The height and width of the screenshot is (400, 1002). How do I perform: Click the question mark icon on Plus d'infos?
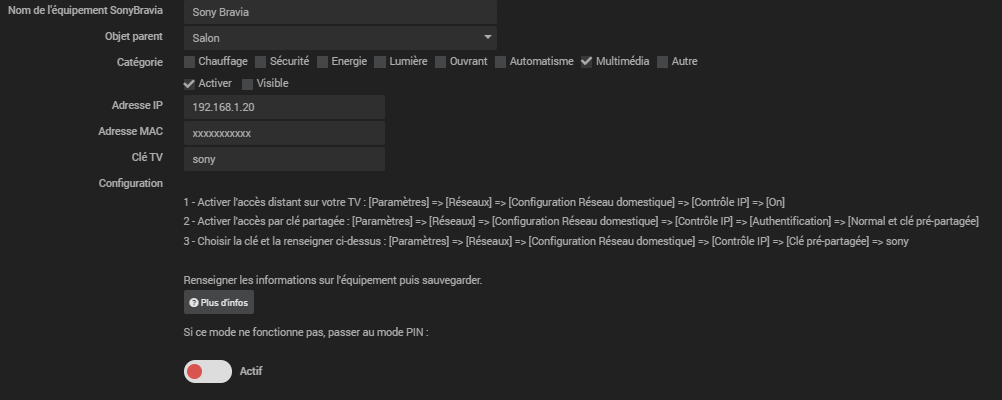coord(194,303)
